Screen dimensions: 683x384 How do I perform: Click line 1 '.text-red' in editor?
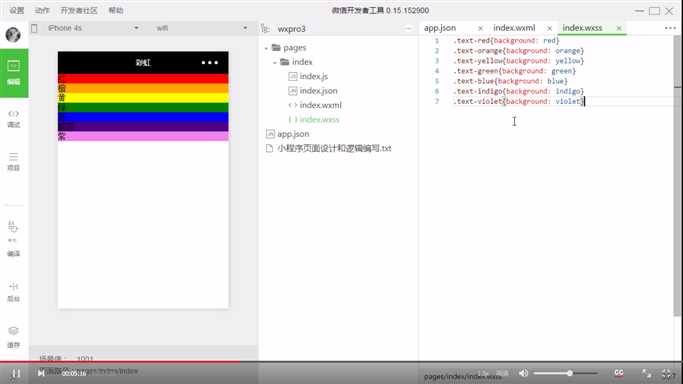pyautogui.click(x=506, y=40)
